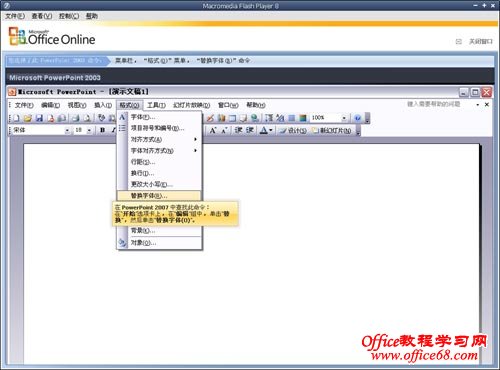Open the Font Color dropdown arrow
This screenshot has height=370, width=500.
[271, 130]
